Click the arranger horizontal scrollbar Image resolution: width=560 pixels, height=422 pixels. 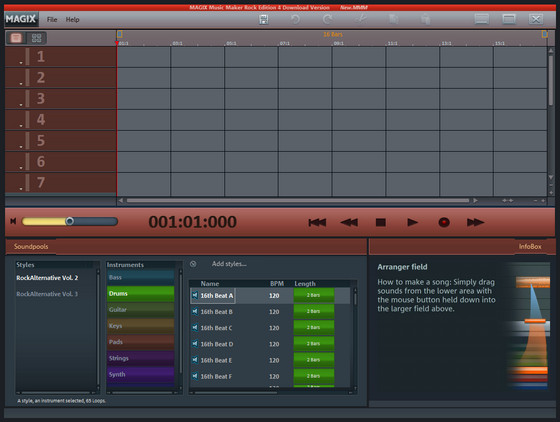tap(298, 201)
